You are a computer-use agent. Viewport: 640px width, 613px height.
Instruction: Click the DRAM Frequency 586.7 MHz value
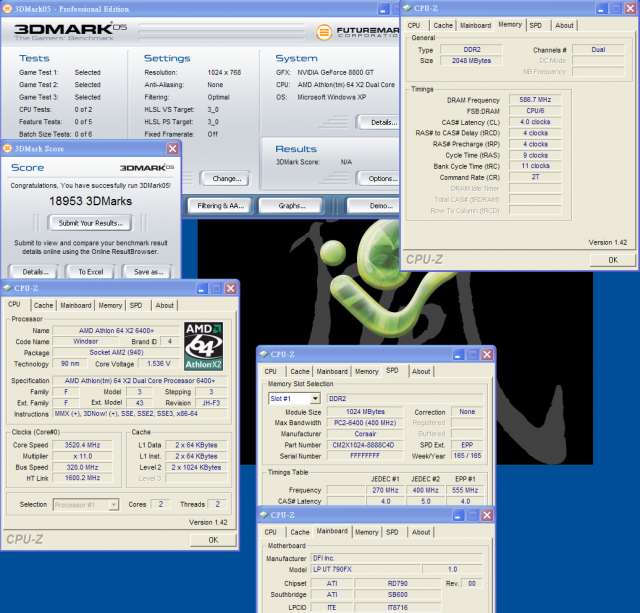click(535, 100)
